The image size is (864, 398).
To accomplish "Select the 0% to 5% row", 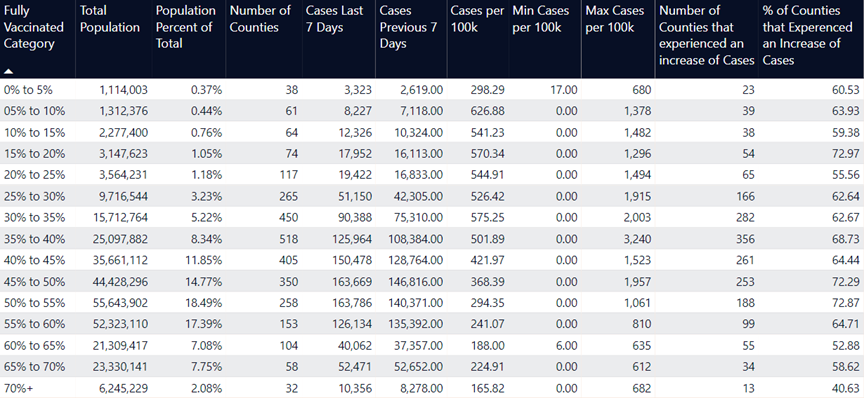I will [x=432, y=89].
